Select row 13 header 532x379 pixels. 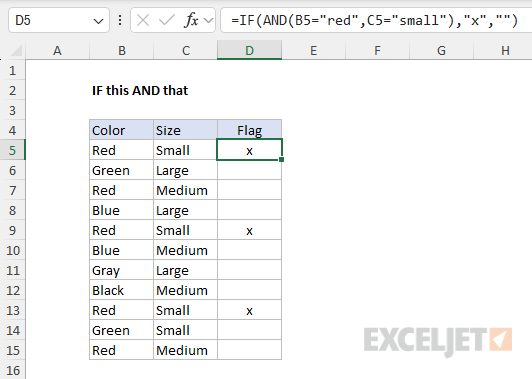[x=13, y=310]
